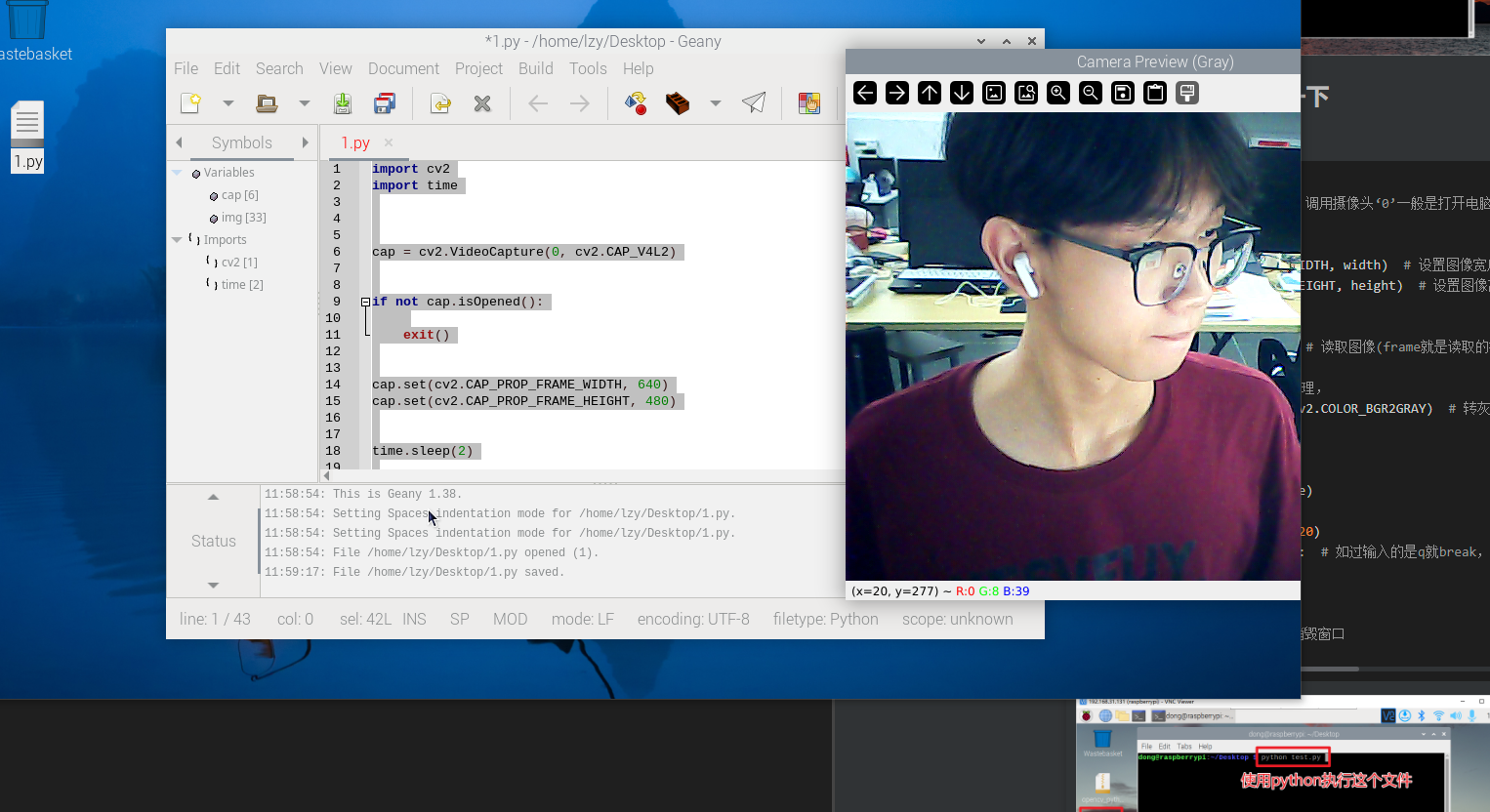Collapse Variables in the Symbols tree

[x=178, y=172]
